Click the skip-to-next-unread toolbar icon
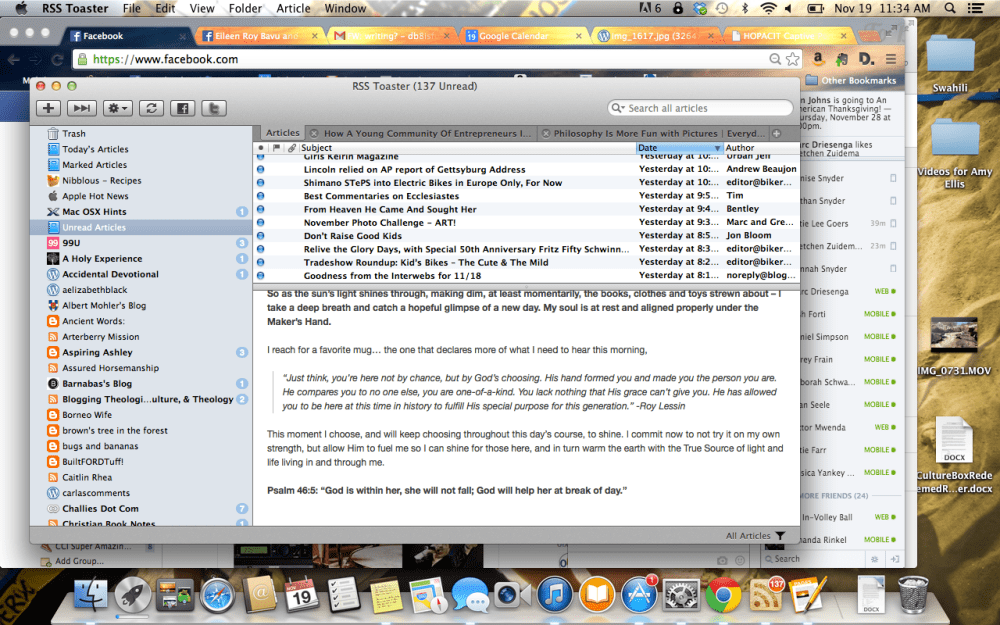 [81, 108]
